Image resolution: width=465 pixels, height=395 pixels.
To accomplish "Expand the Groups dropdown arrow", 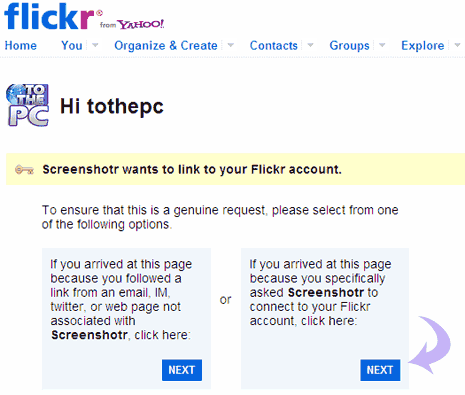I will pyautogui.click(x=382, y=45).
